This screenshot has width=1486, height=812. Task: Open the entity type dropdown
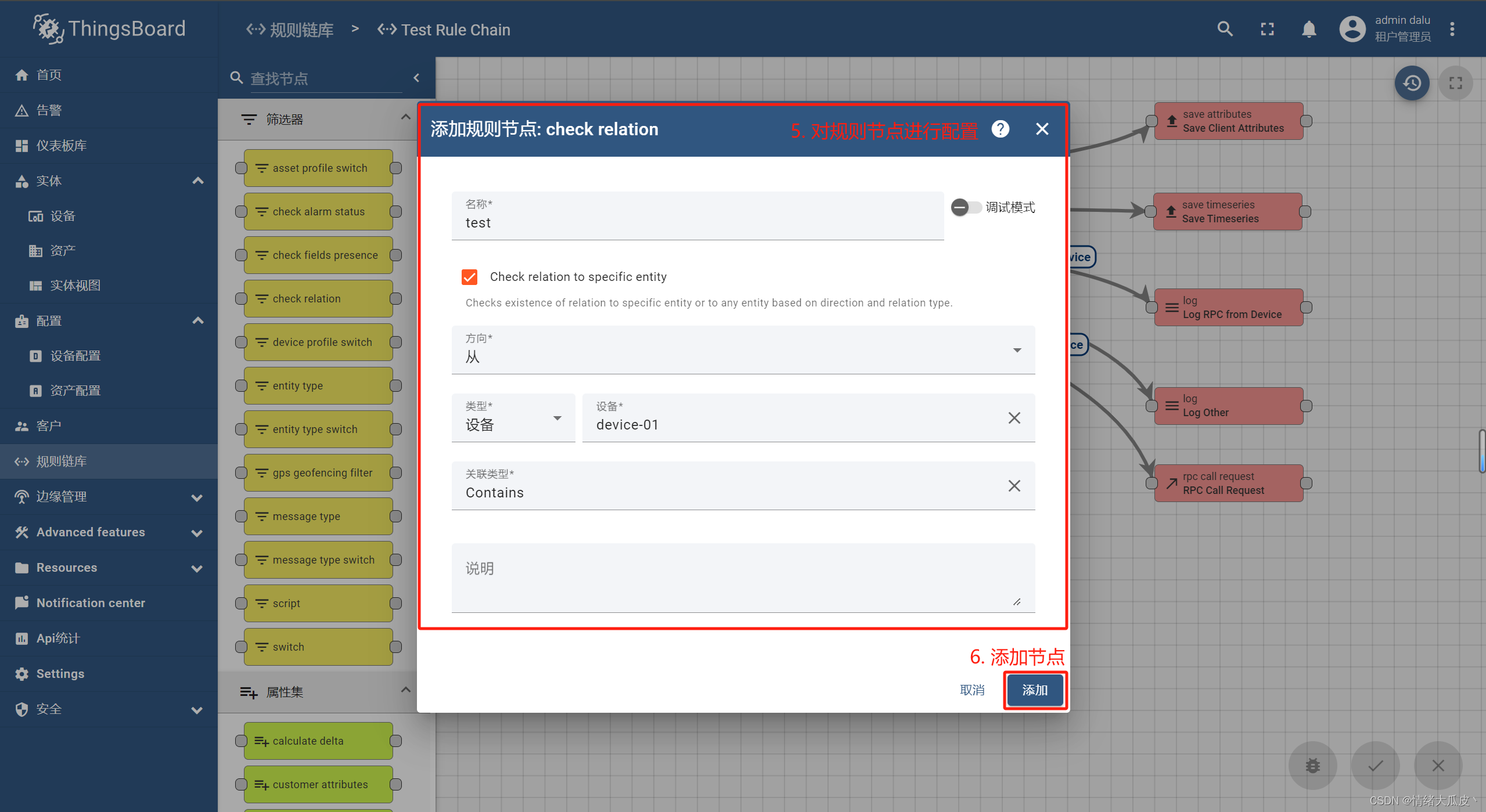[x=513, y=418]
